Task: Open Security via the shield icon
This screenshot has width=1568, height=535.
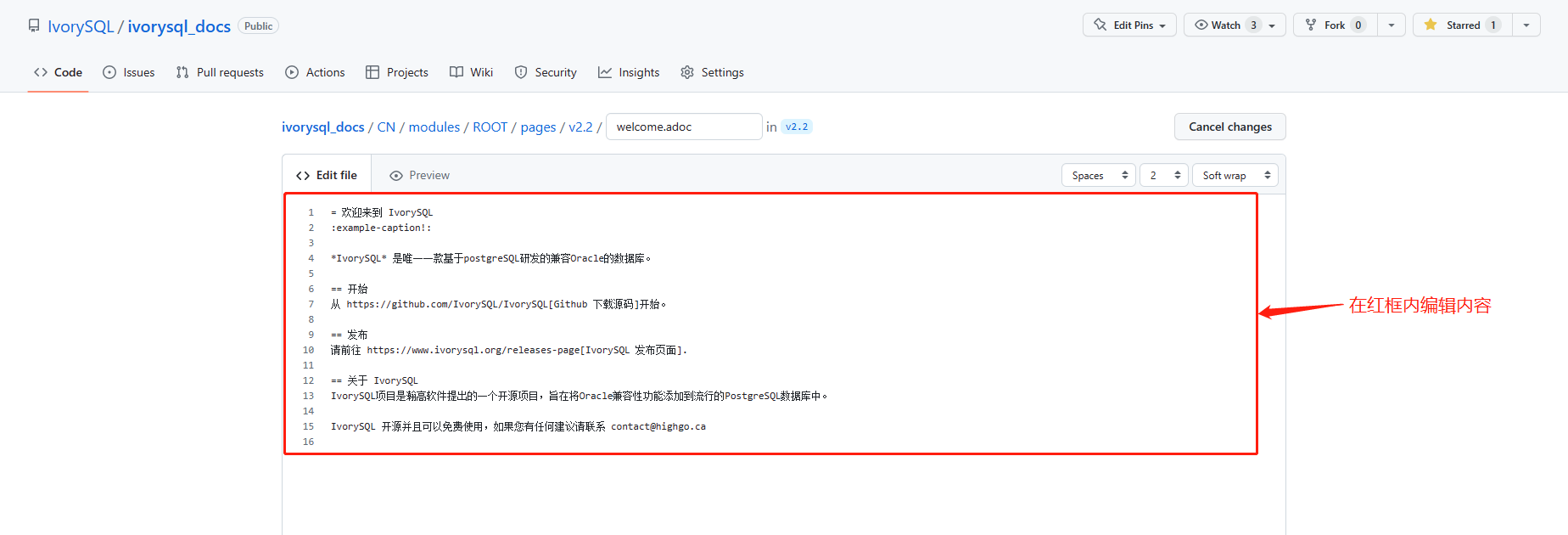Action: (521, 72)
